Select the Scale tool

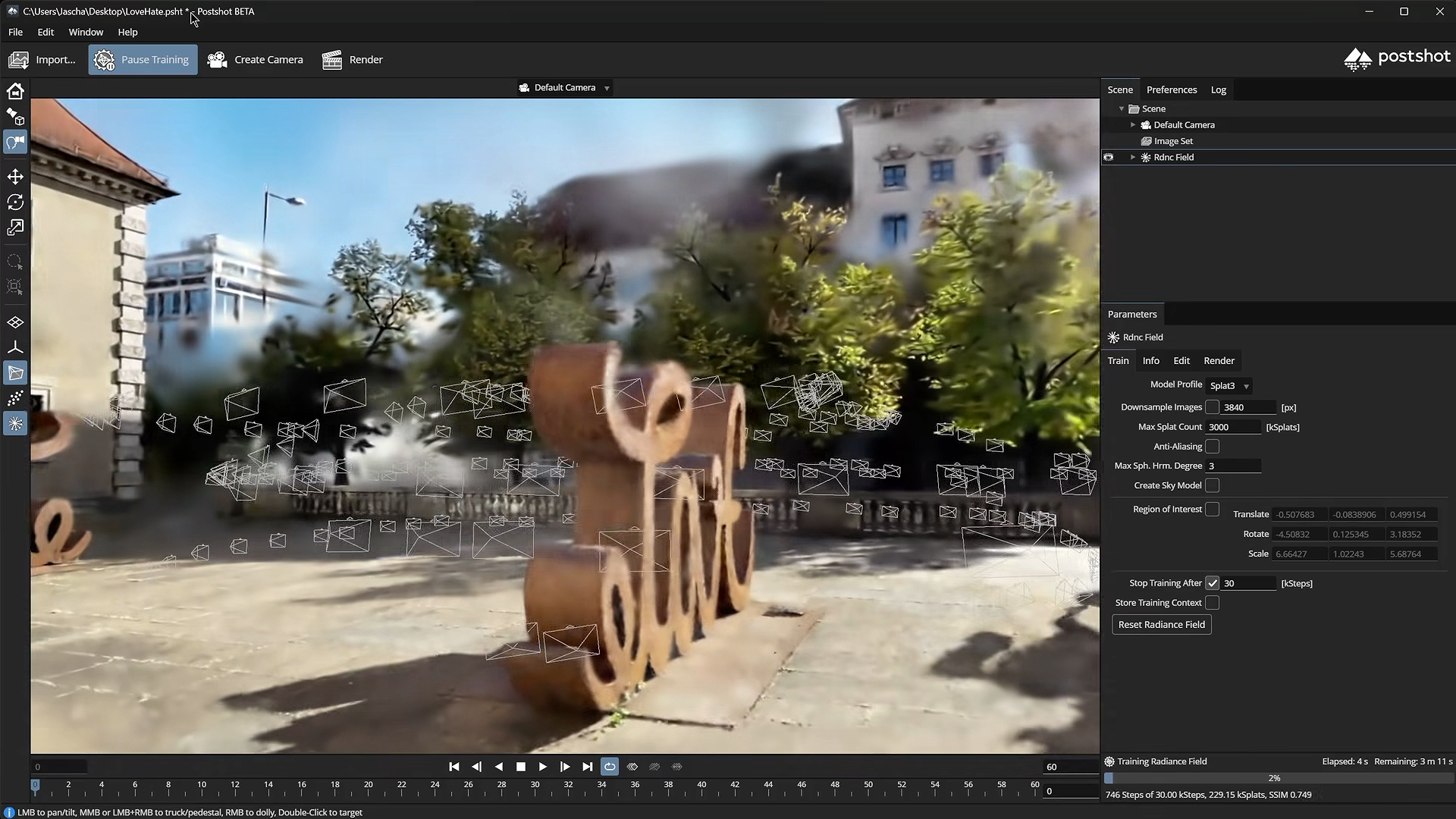[15, 227]
